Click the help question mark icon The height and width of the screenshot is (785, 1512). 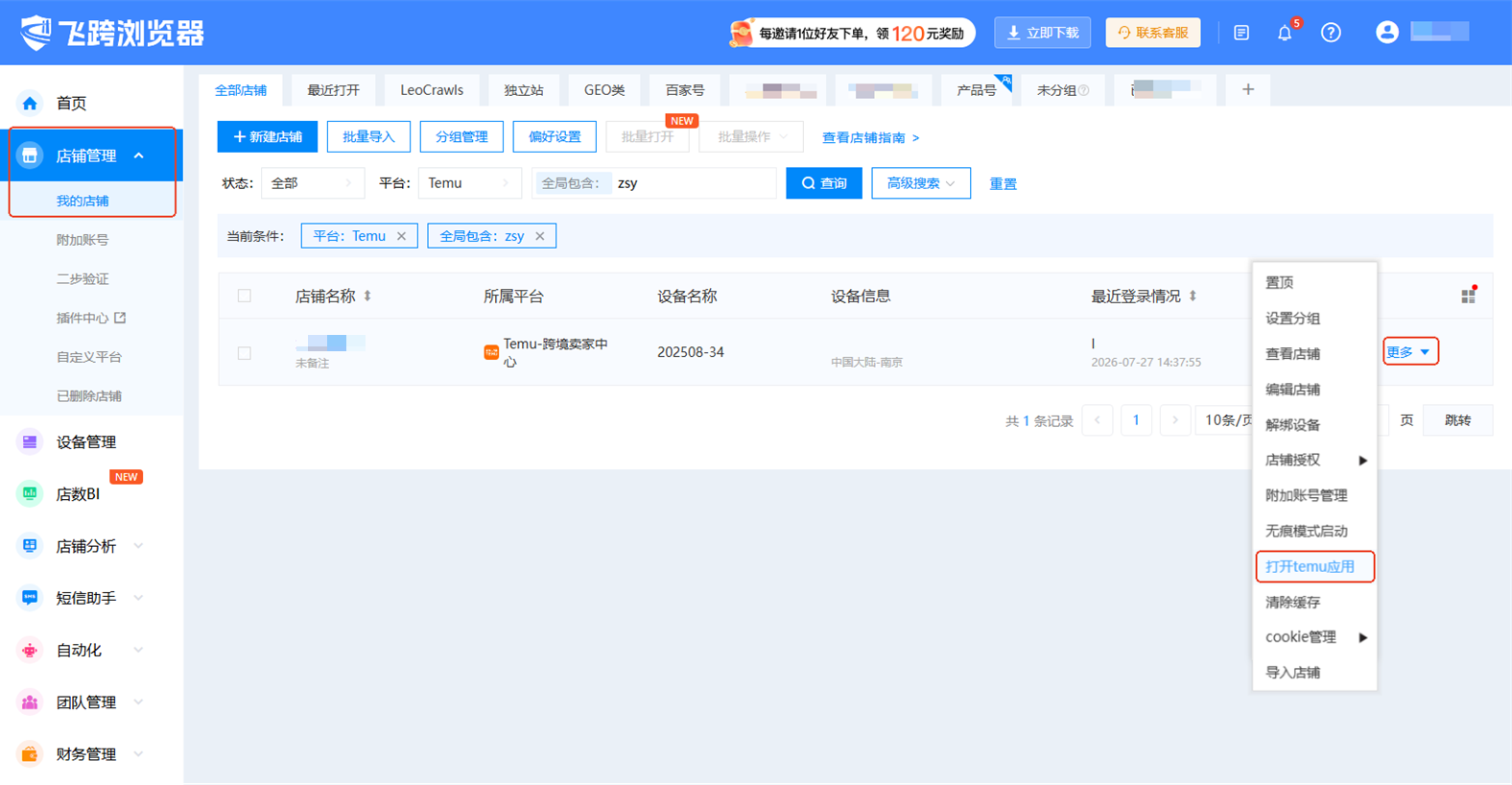pyautogui.click(x=1331, y=33)
